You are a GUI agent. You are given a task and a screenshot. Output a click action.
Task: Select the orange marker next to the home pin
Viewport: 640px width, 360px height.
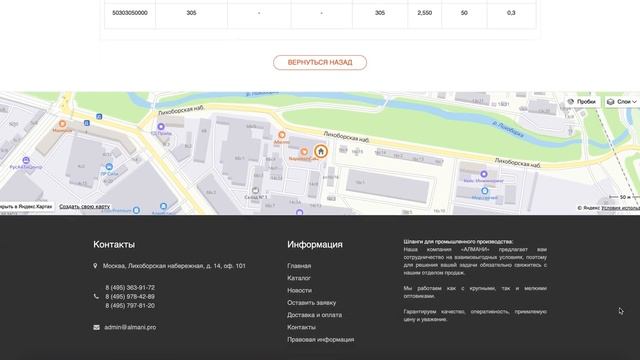click(304, 152)
